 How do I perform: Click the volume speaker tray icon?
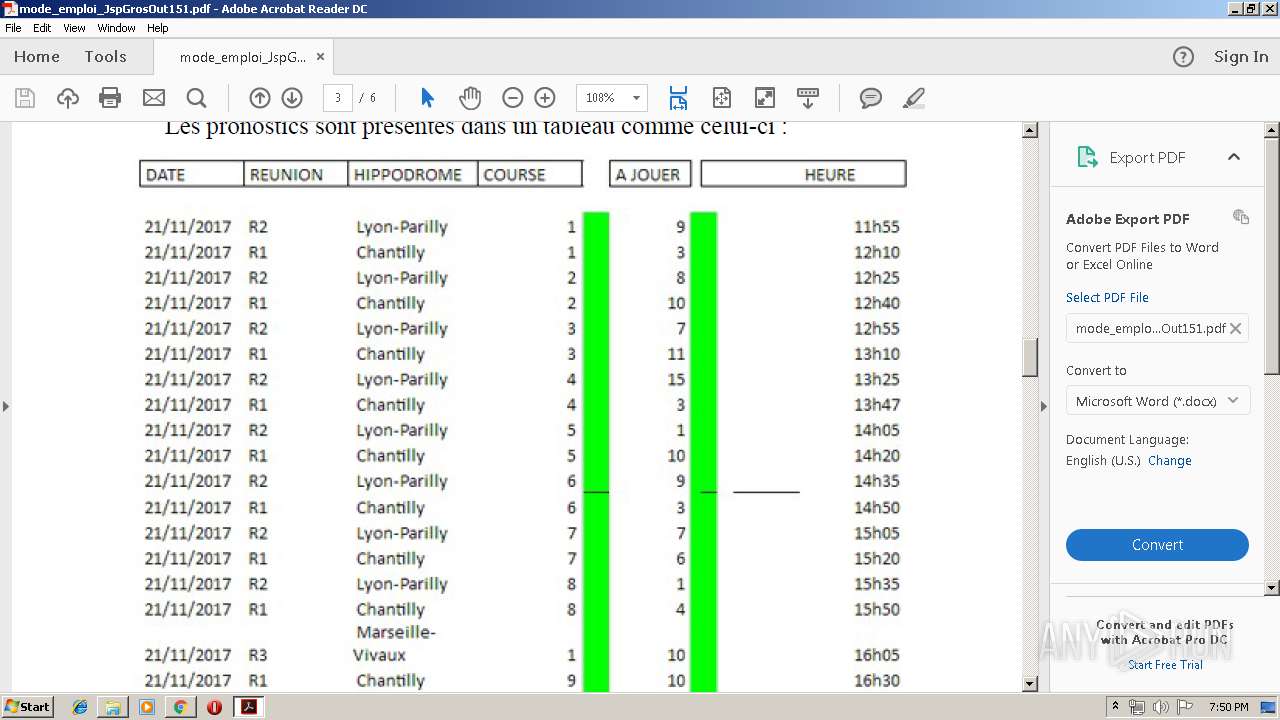point(1159,707)
